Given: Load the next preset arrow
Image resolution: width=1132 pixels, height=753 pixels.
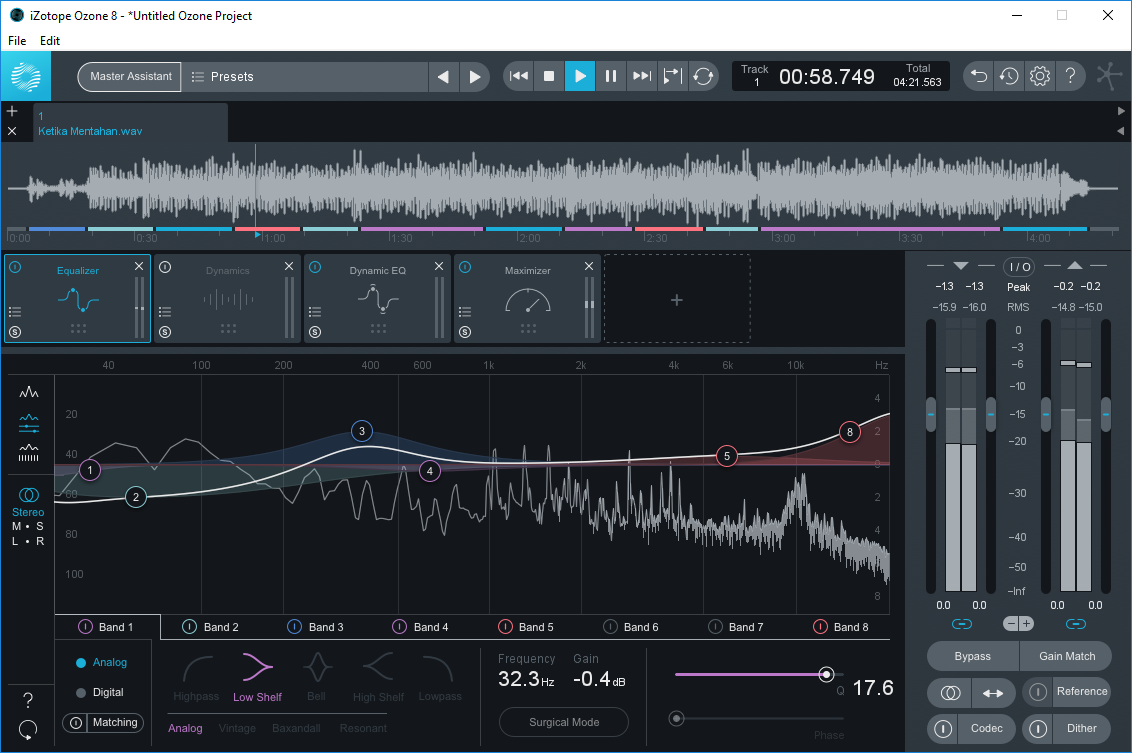Looking at the screenshot, I should (474, 77).
